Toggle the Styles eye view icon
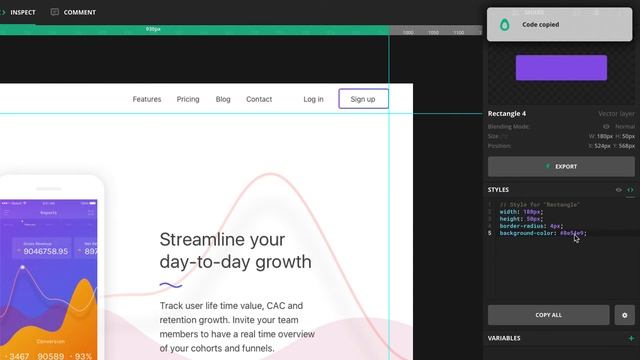Image resolution: width=640 pixels, height=360 pixels. 619,190
